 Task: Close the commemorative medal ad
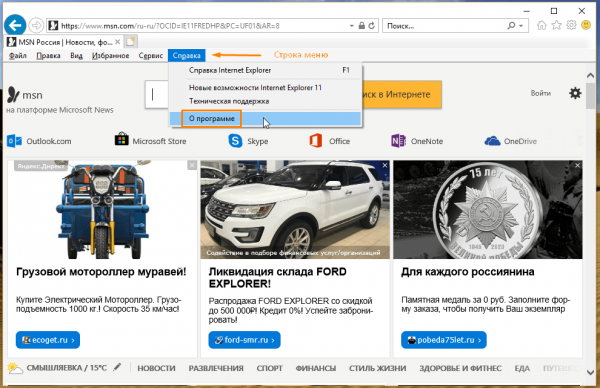click(x=577, y=165)
